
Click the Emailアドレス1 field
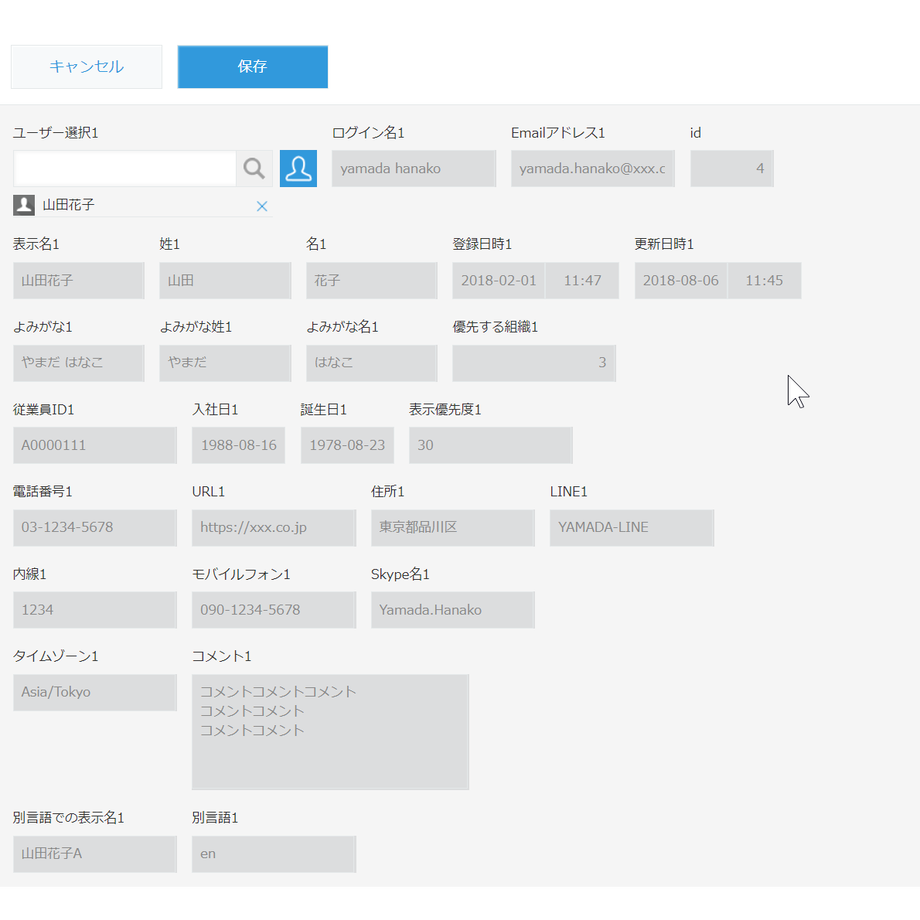(593, 169)
